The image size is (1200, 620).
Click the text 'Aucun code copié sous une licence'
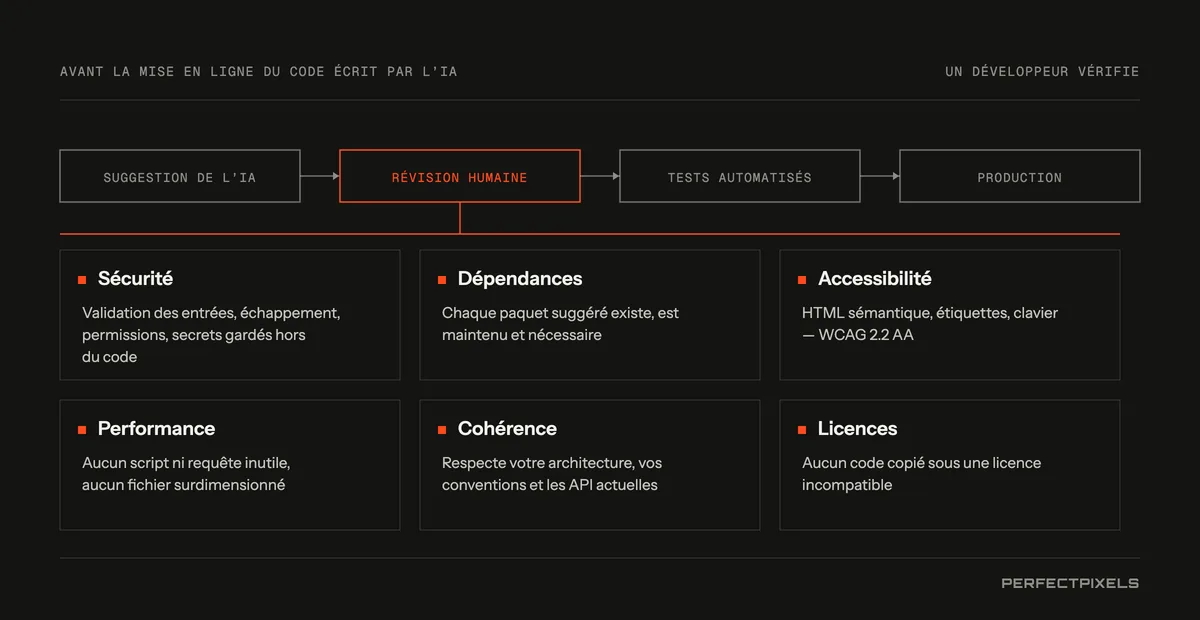pyautogui.click(x=921, y=463)
